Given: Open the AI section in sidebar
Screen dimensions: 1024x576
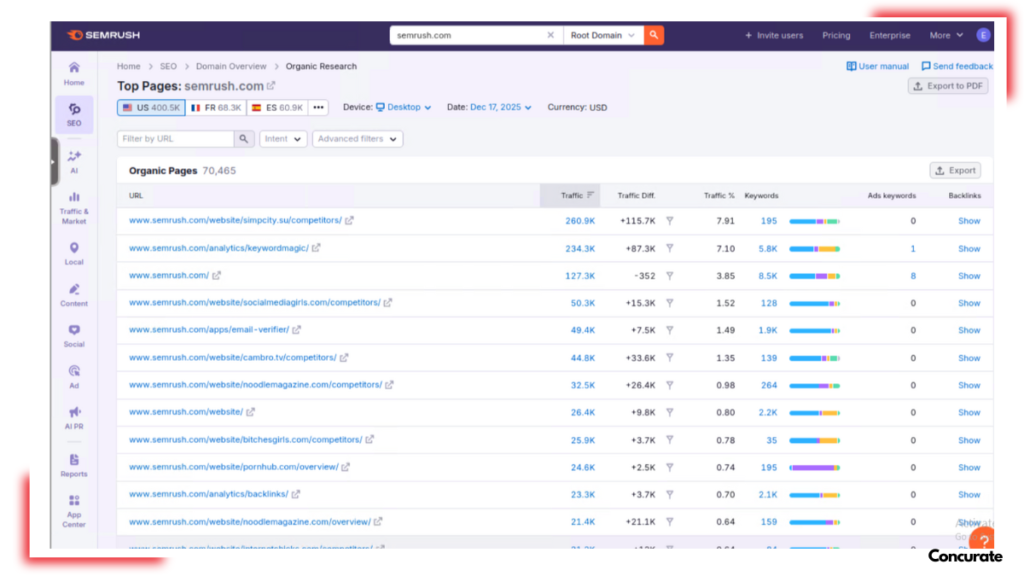Looking at the screenshot, I should pos(74,161).
